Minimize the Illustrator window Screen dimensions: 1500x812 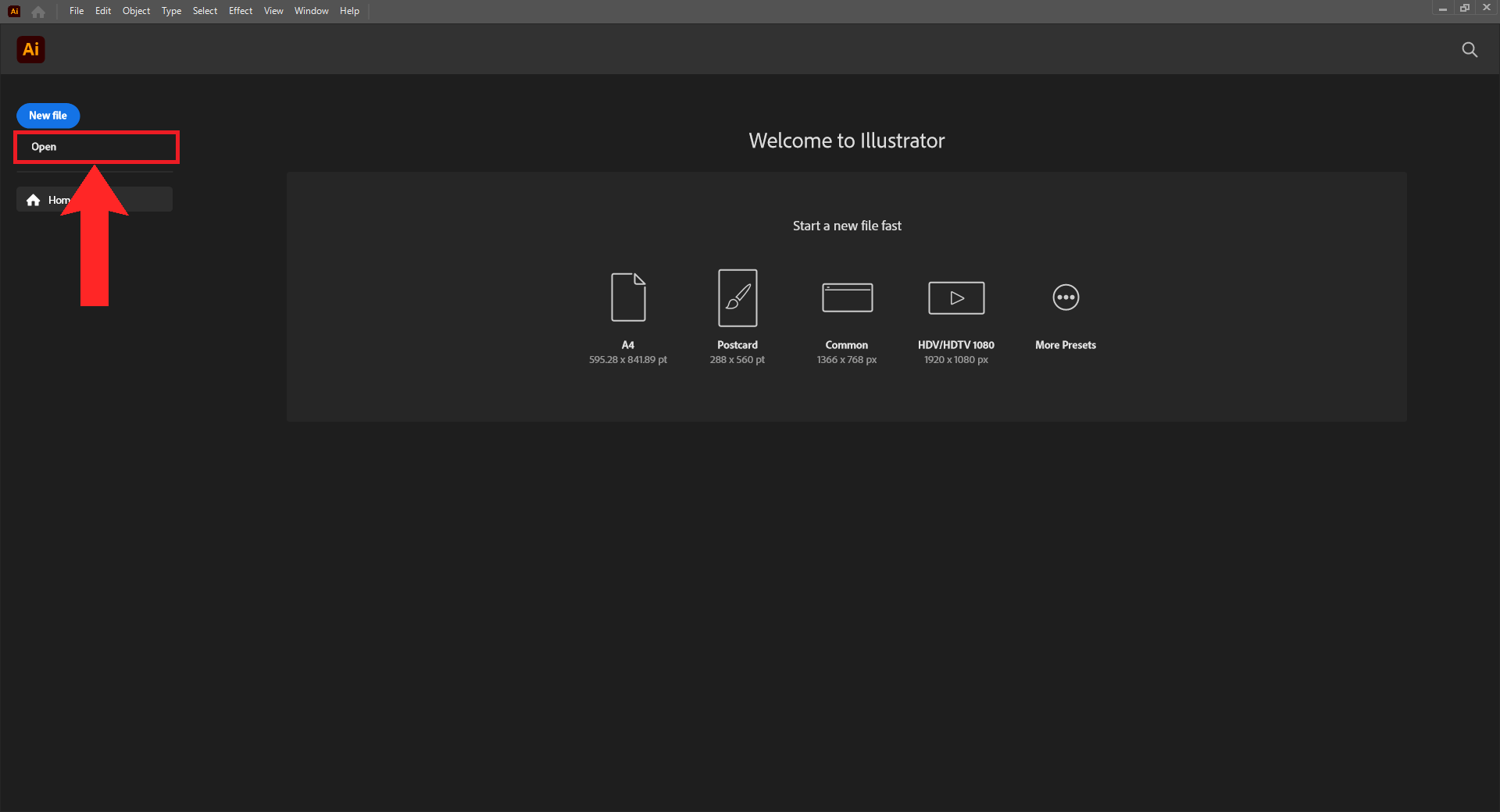pyautogui.click(x=1443, y=9)
